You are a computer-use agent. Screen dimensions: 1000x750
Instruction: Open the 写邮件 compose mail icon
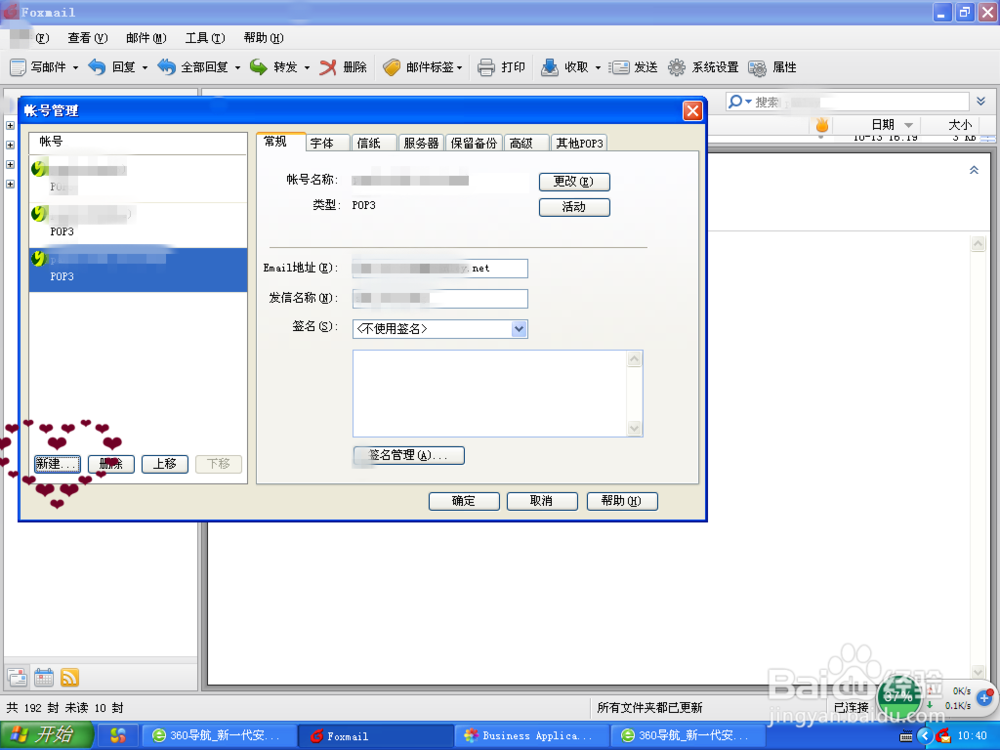[x=40, y=67]
